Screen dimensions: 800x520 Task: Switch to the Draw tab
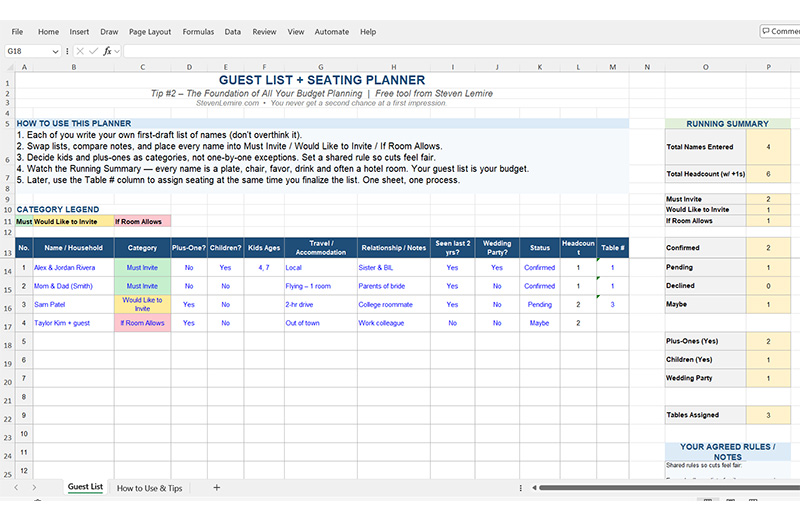tap(109, 32)
